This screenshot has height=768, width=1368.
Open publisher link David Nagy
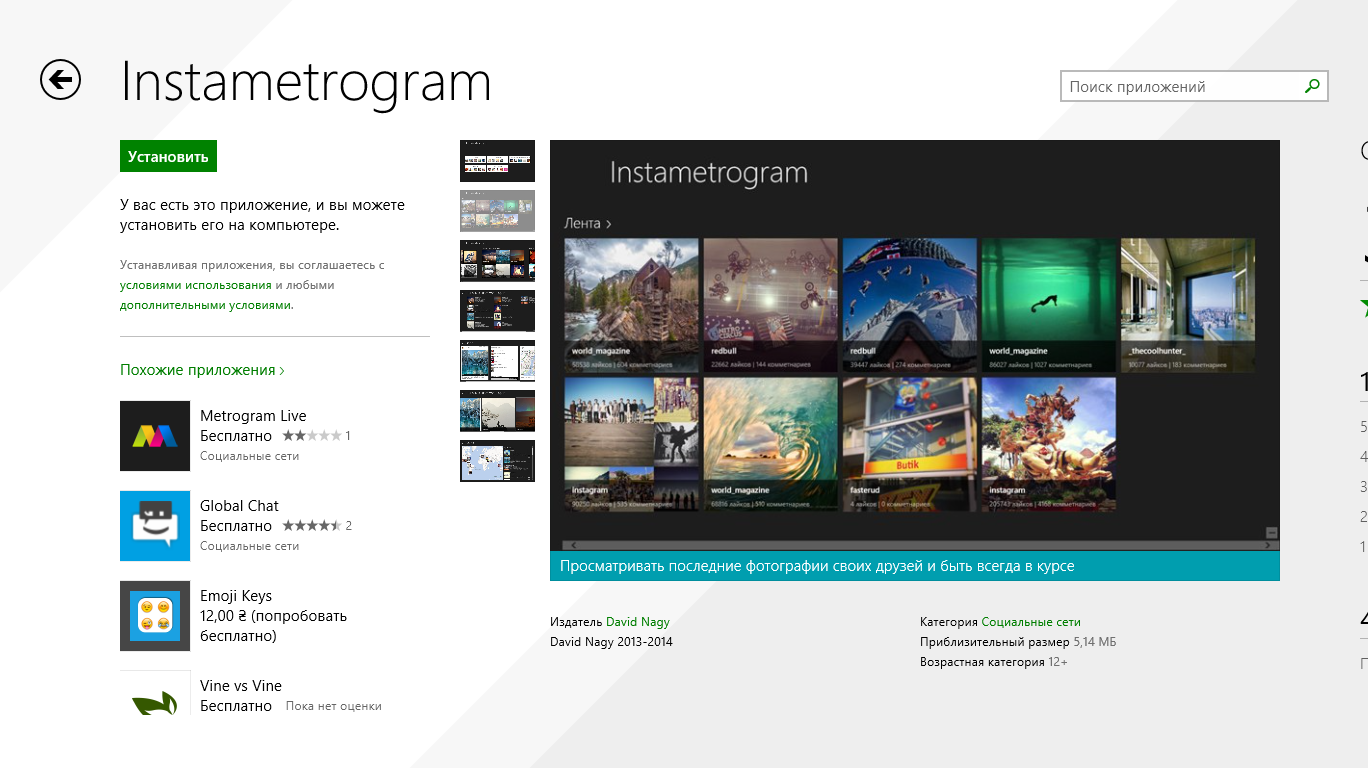(x=638, y=622)
